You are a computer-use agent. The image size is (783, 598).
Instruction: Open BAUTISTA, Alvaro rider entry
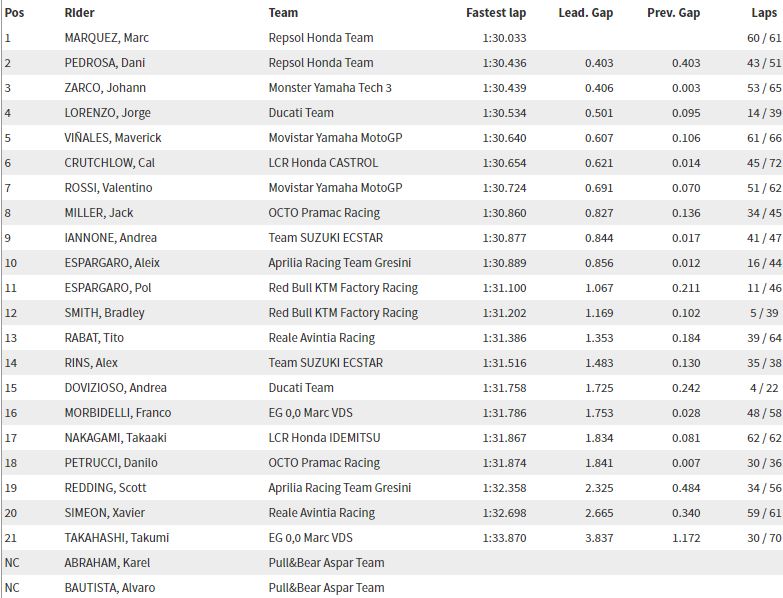(109, 588)
